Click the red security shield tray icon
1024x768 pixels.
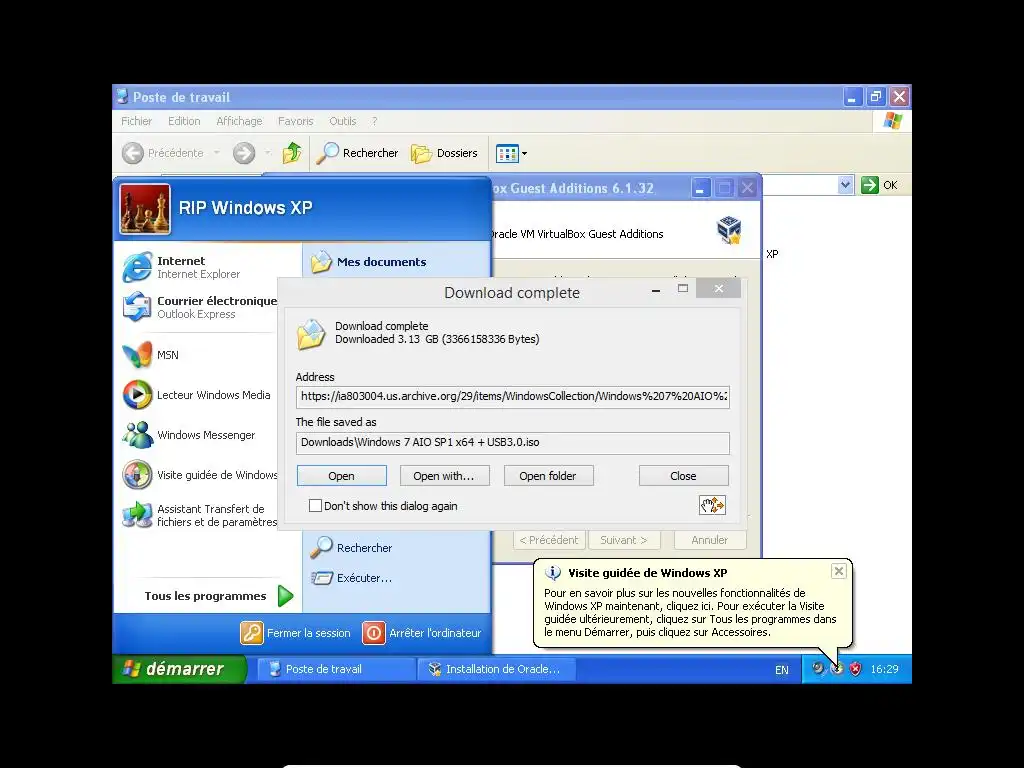click(856, 669)
